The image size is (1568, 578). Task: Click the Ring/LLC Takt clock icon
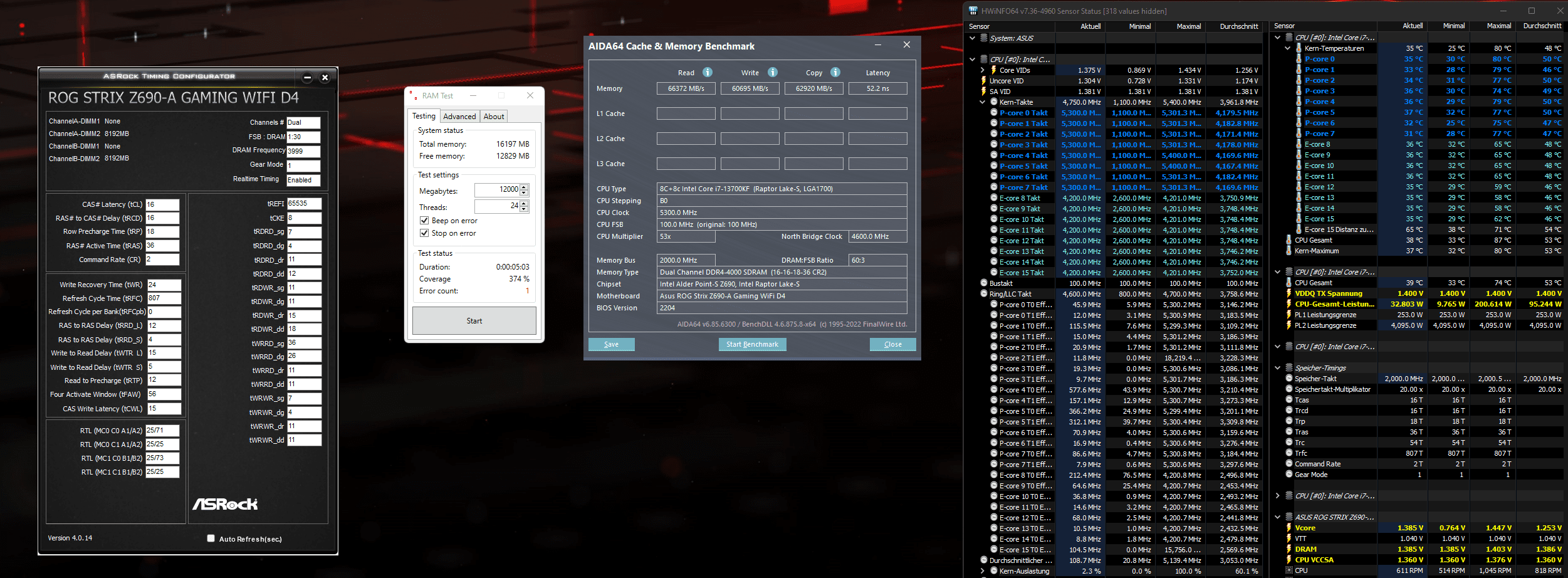pyautogui.click(x=984, y=294)
